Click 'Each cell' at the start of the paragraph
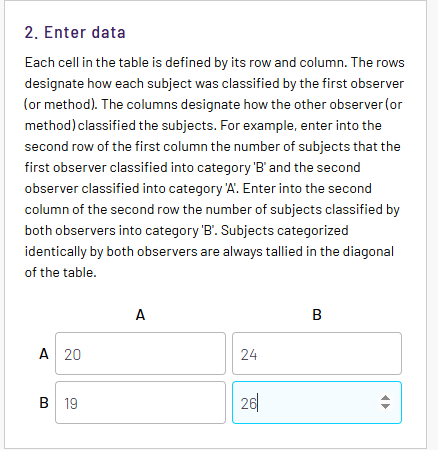 point(51,63)
